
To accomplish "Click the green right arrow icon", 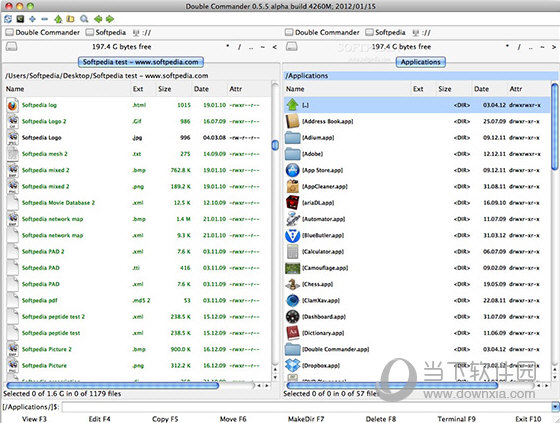I will 110,19.
